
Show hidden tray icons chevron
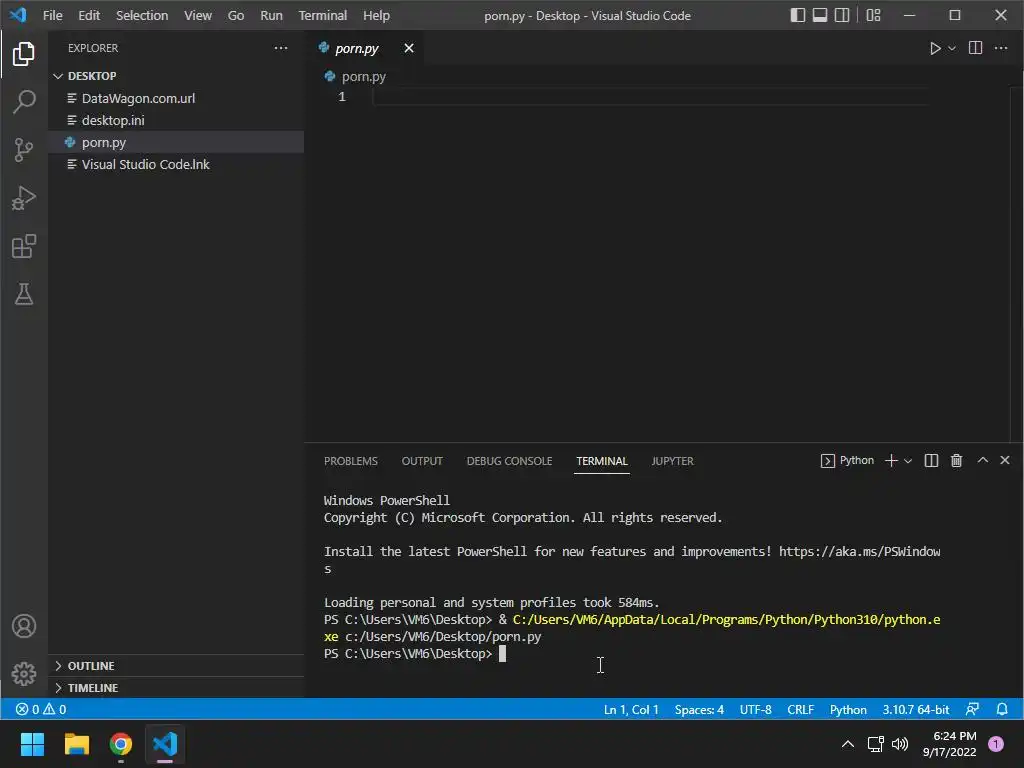(848, 744)
